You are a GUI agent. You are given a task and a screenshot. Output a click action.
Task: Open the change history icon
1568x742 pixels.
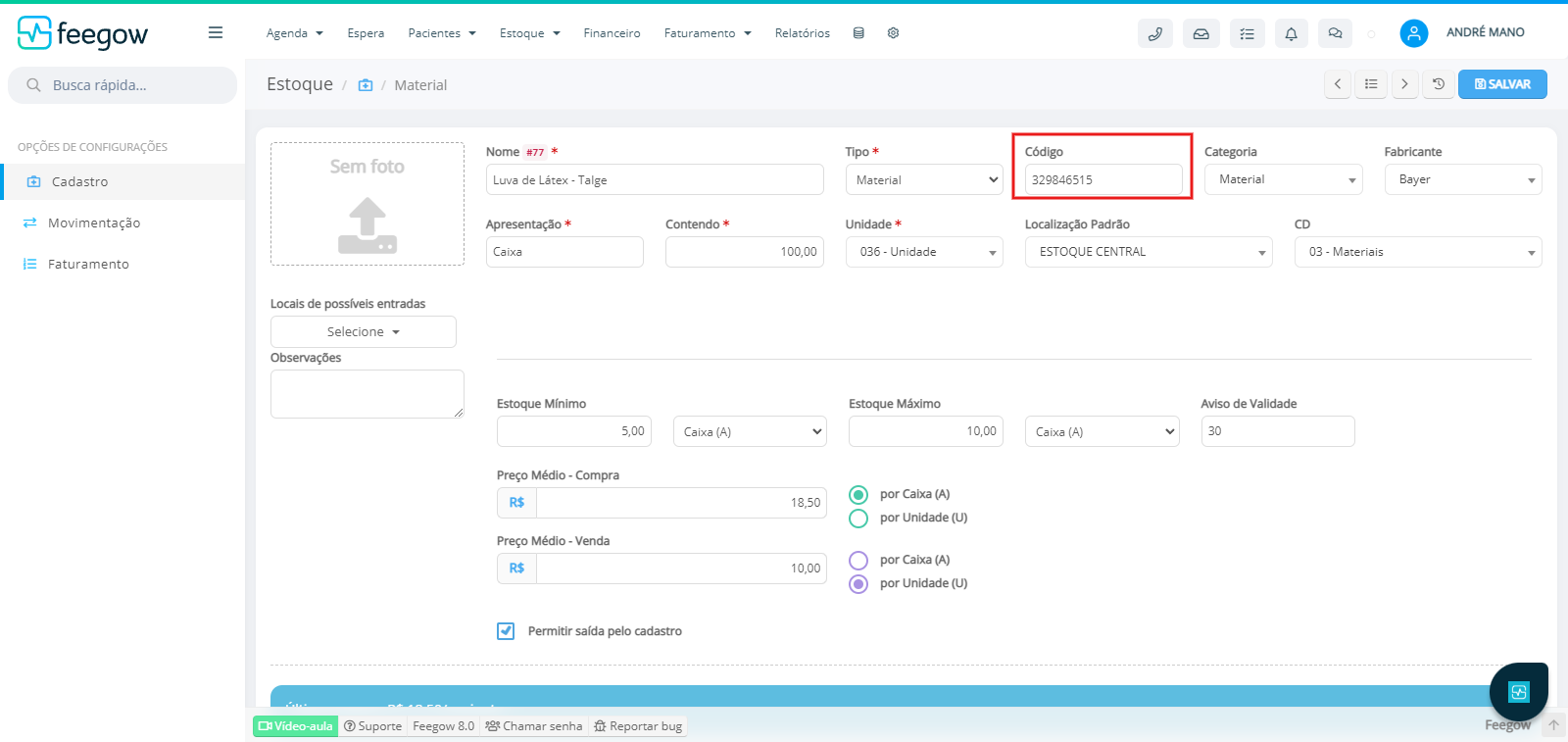[x=1439, y=84]
